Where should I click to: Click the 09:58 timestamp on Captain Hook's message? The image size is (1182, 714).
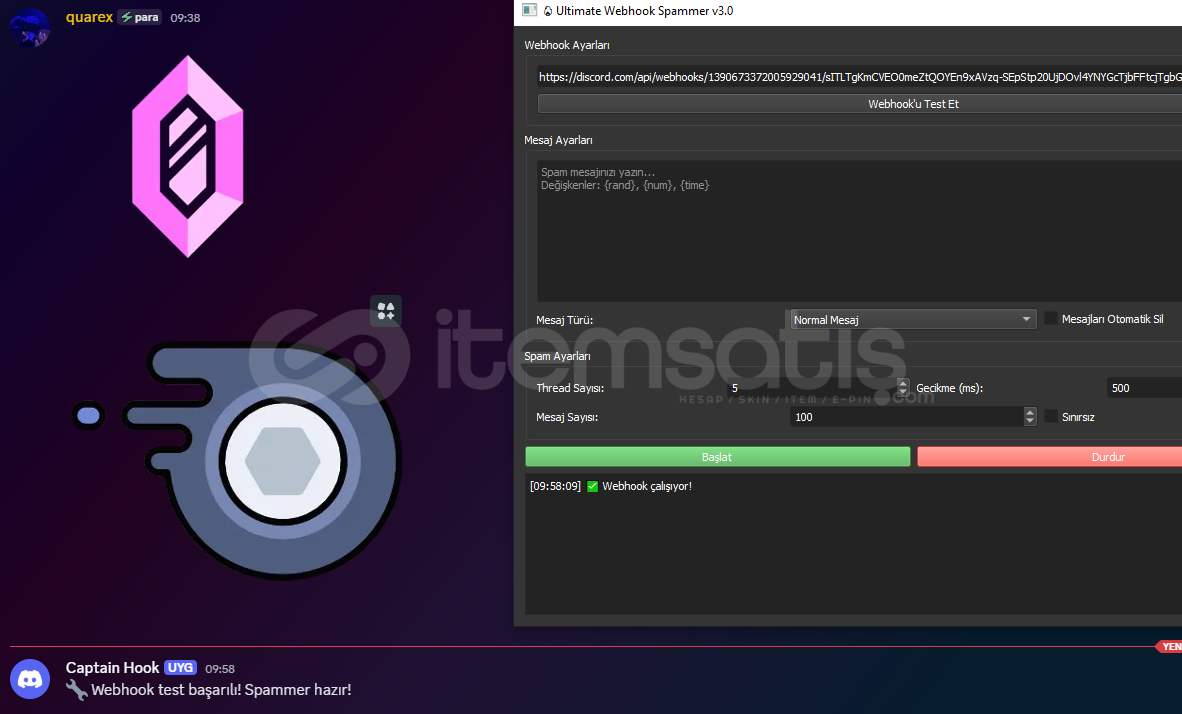click(x=220, y=669)
